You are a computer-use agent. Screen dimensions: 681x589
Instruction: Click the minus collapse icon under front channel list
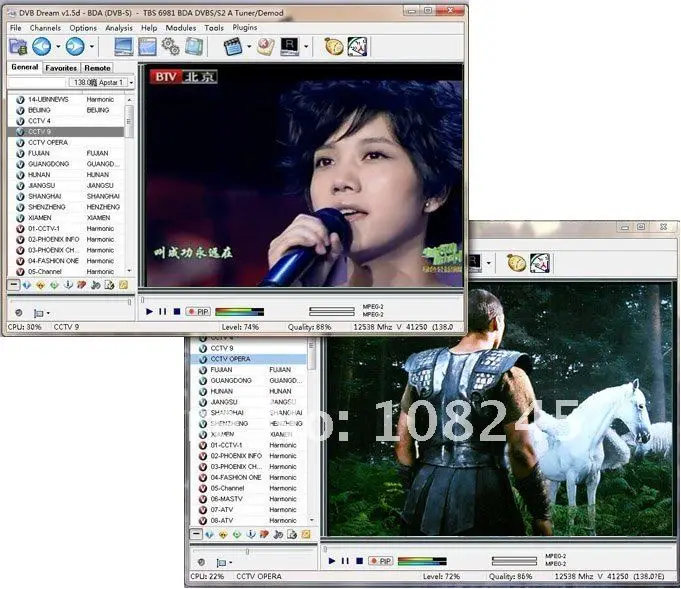click(14, 285)
